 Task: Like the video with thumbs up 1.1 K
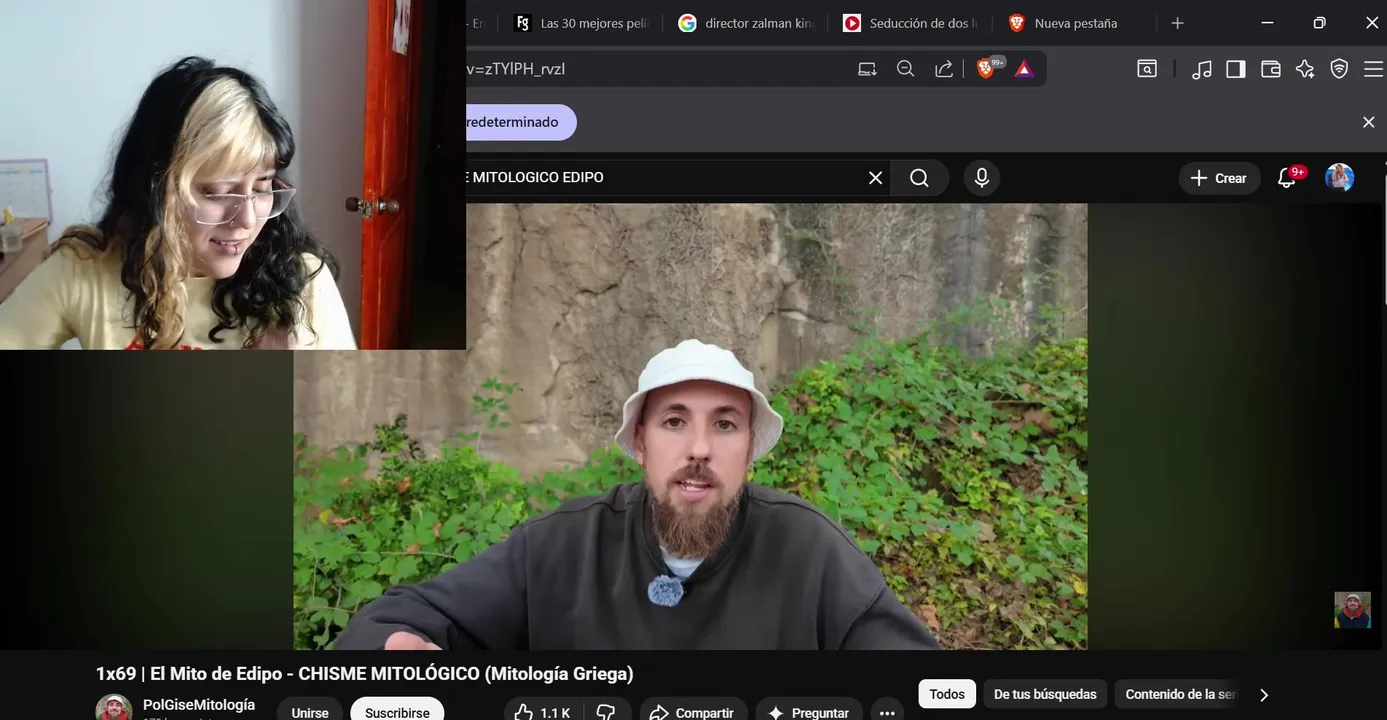point(541,712)
